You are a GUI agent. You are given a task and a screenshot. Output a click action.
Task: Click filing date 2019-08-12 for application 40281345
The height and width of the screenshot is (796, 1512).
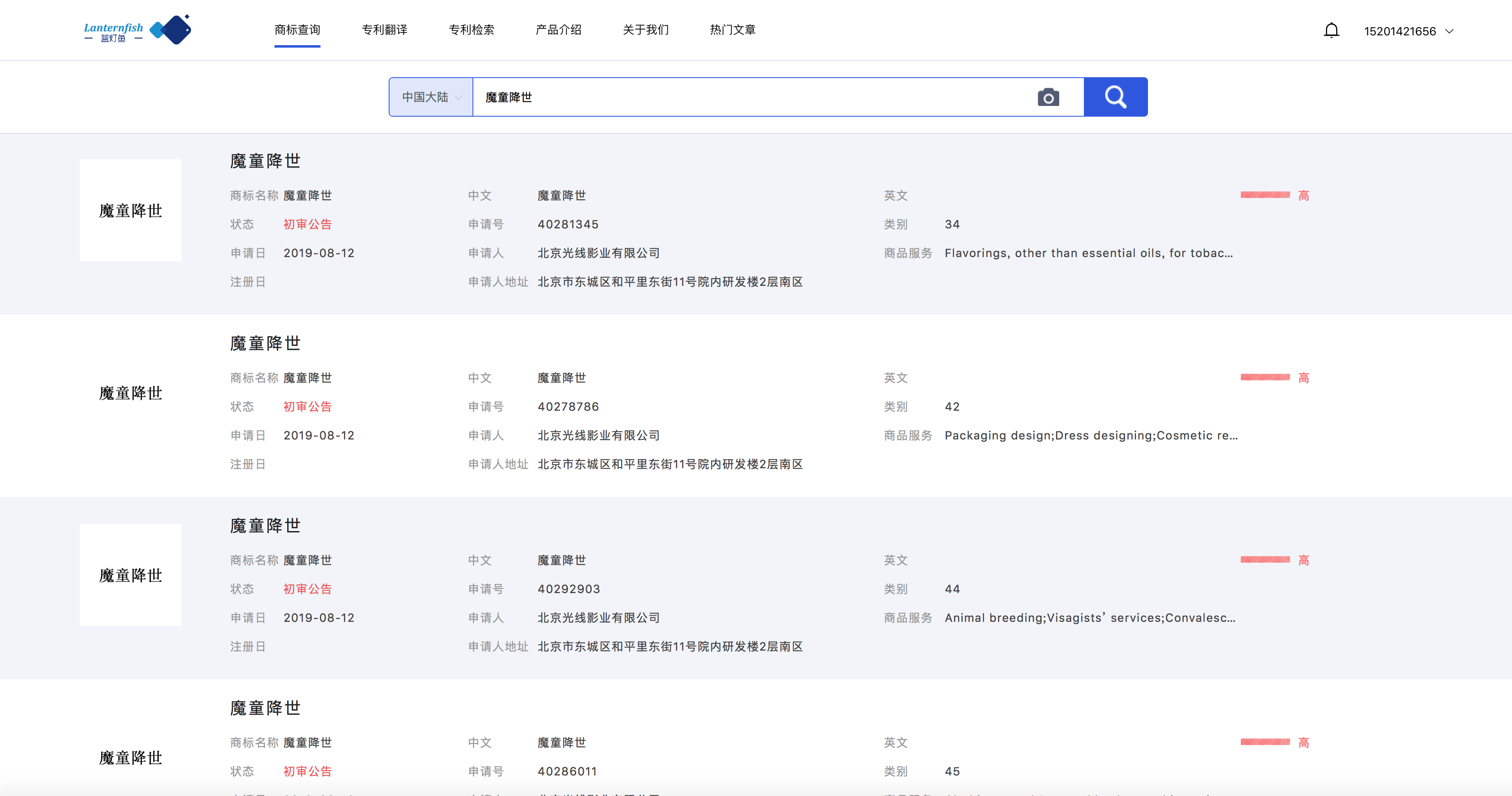319,253
